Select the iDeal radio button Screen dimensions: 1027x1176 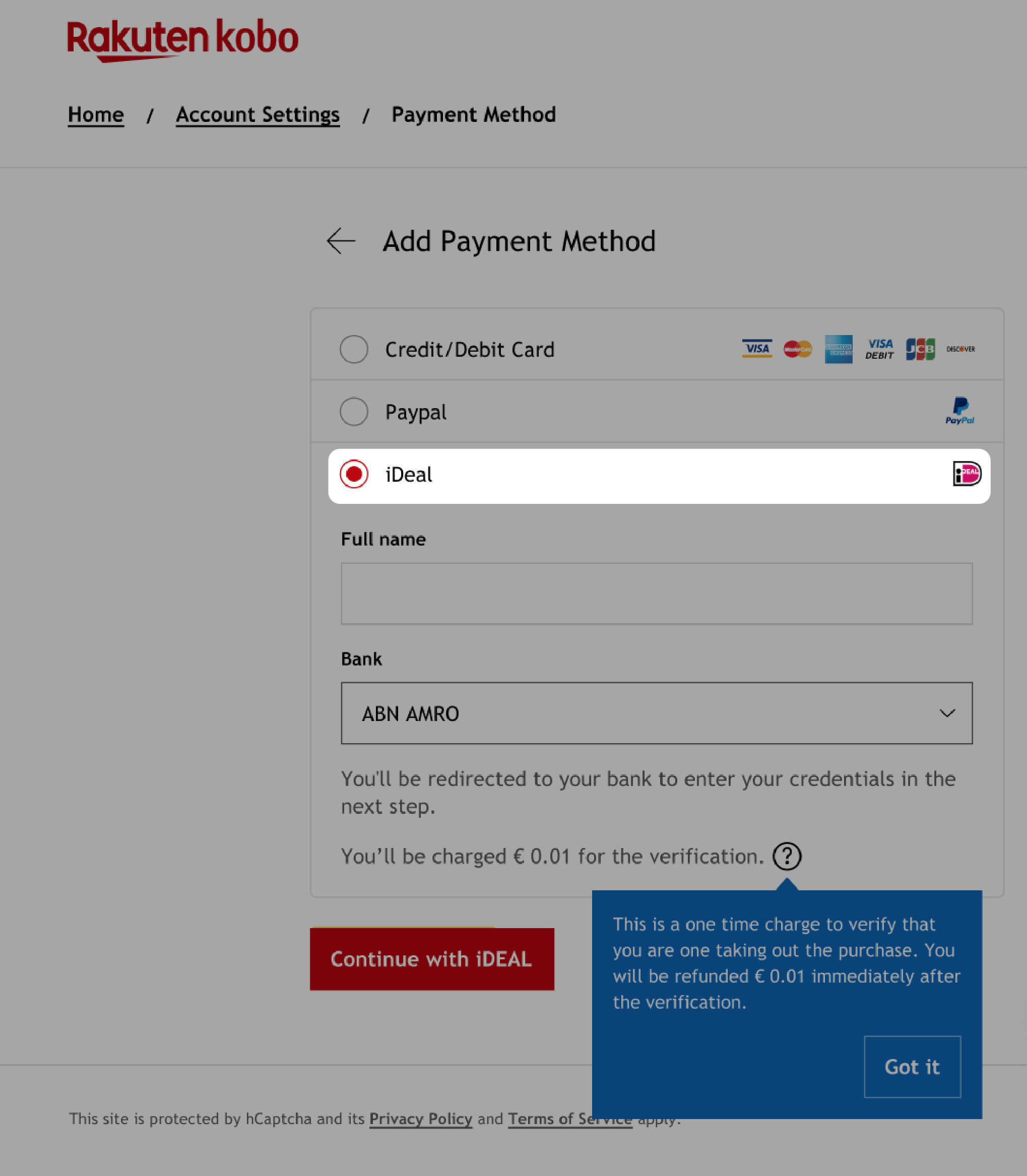[x=354, y=474]
